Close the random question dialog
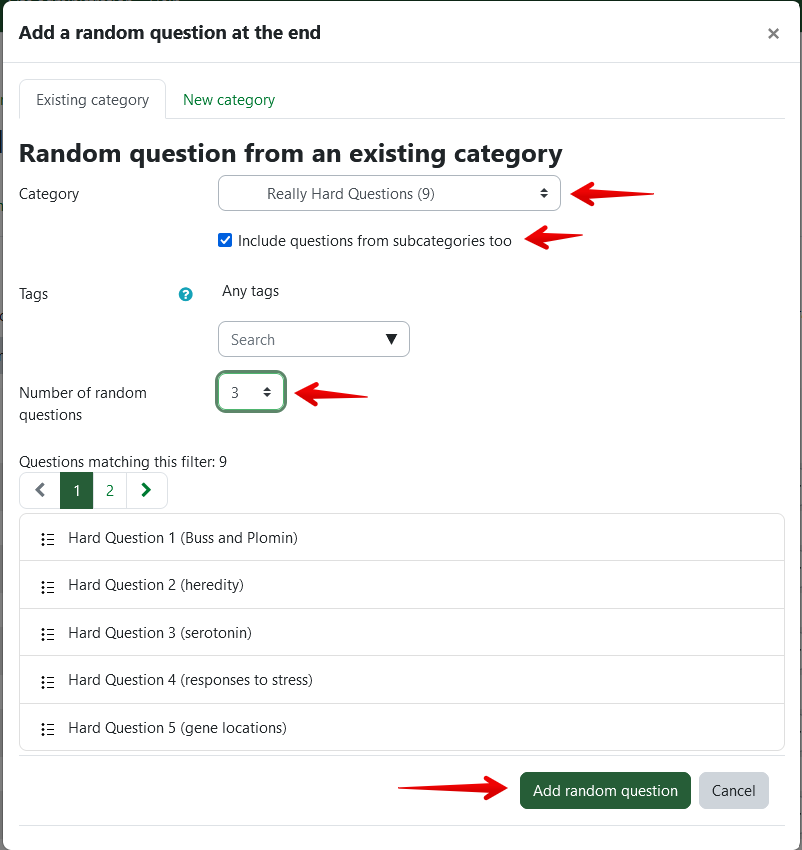802x850 pixels. point(773,33)
